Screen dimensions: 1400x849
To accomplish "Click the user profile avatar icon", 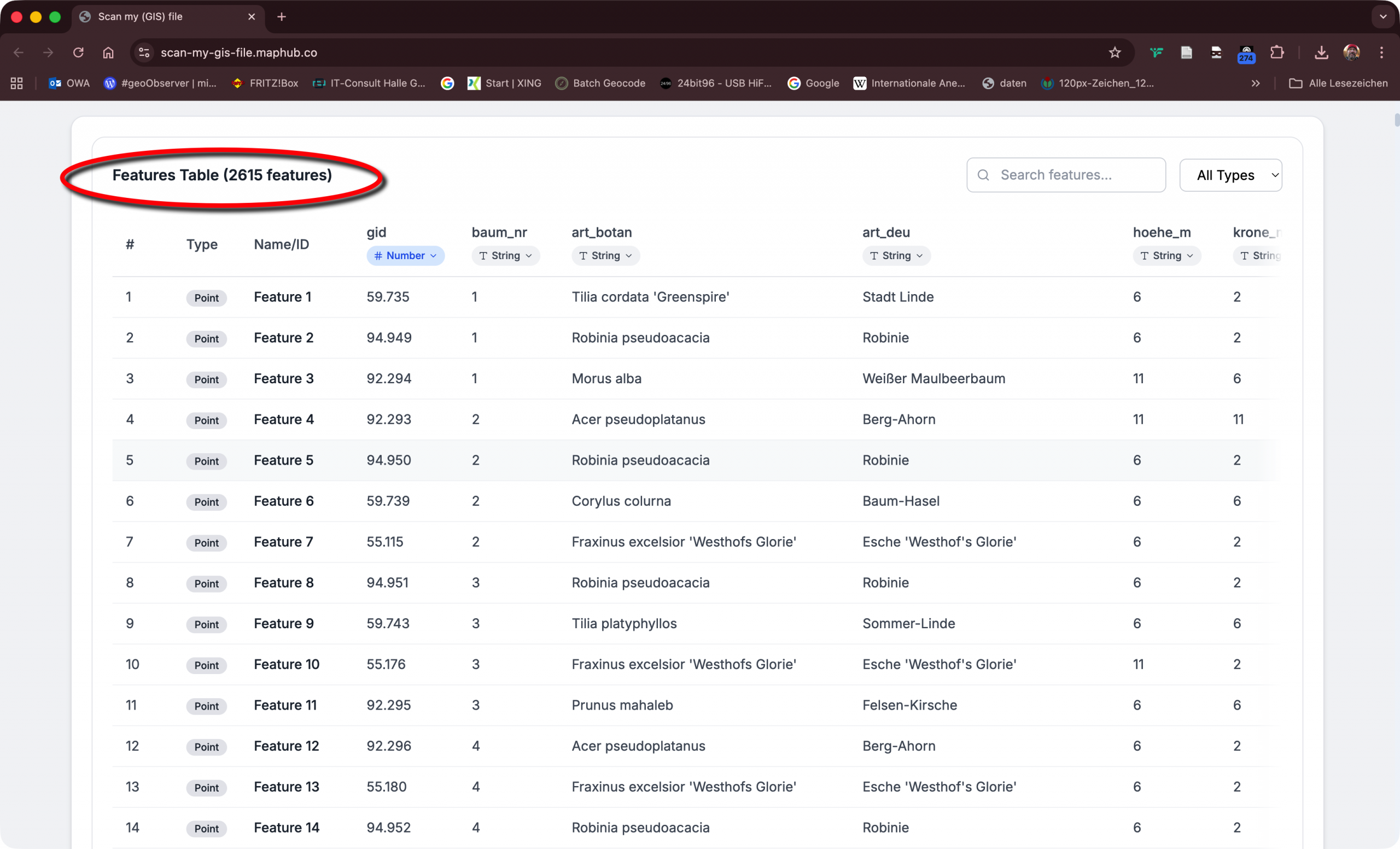I will tap(1351, 52).
